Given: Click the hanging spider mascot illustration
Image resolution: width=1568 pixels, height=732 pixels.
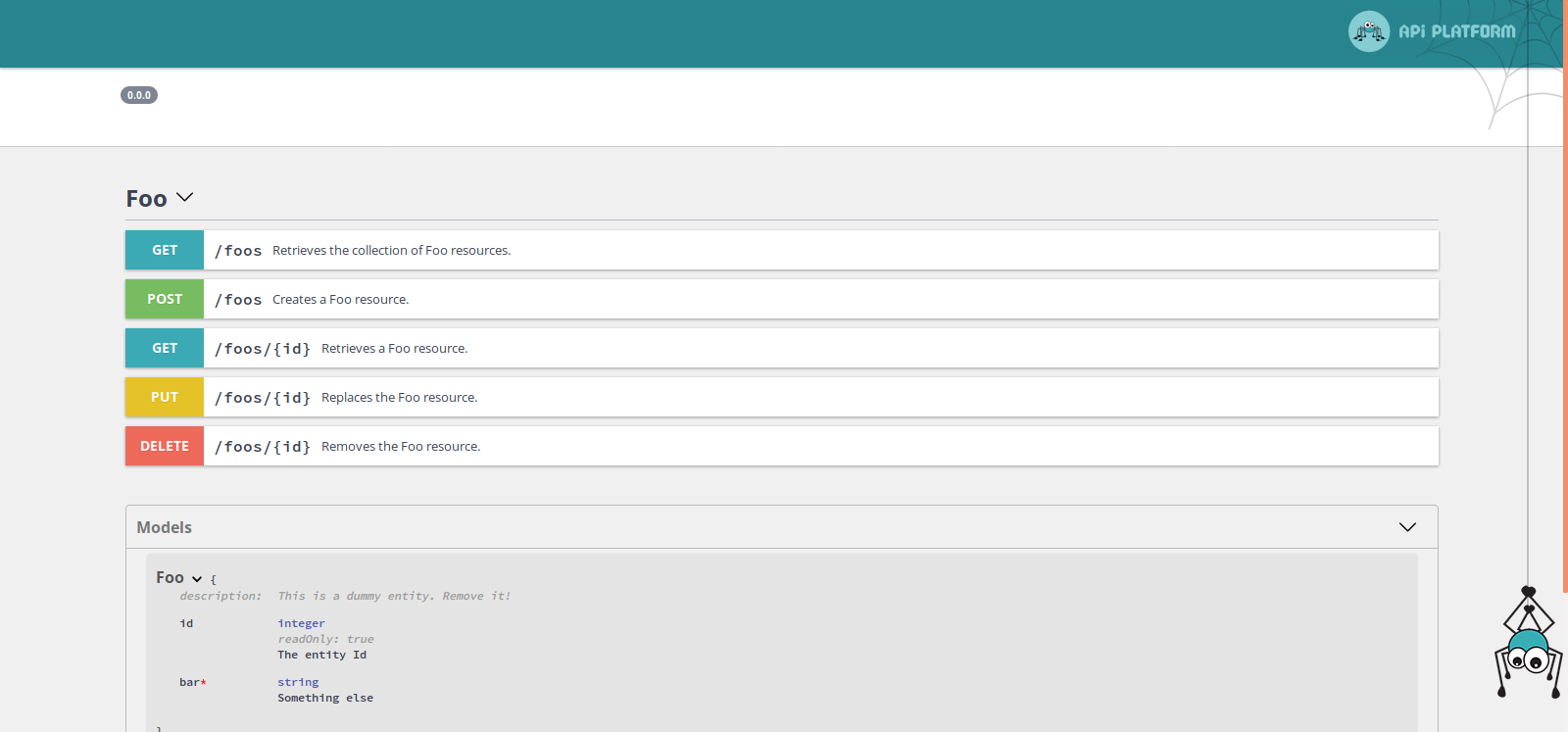Looking at the screenshot, I should (x=1528, y=647).
